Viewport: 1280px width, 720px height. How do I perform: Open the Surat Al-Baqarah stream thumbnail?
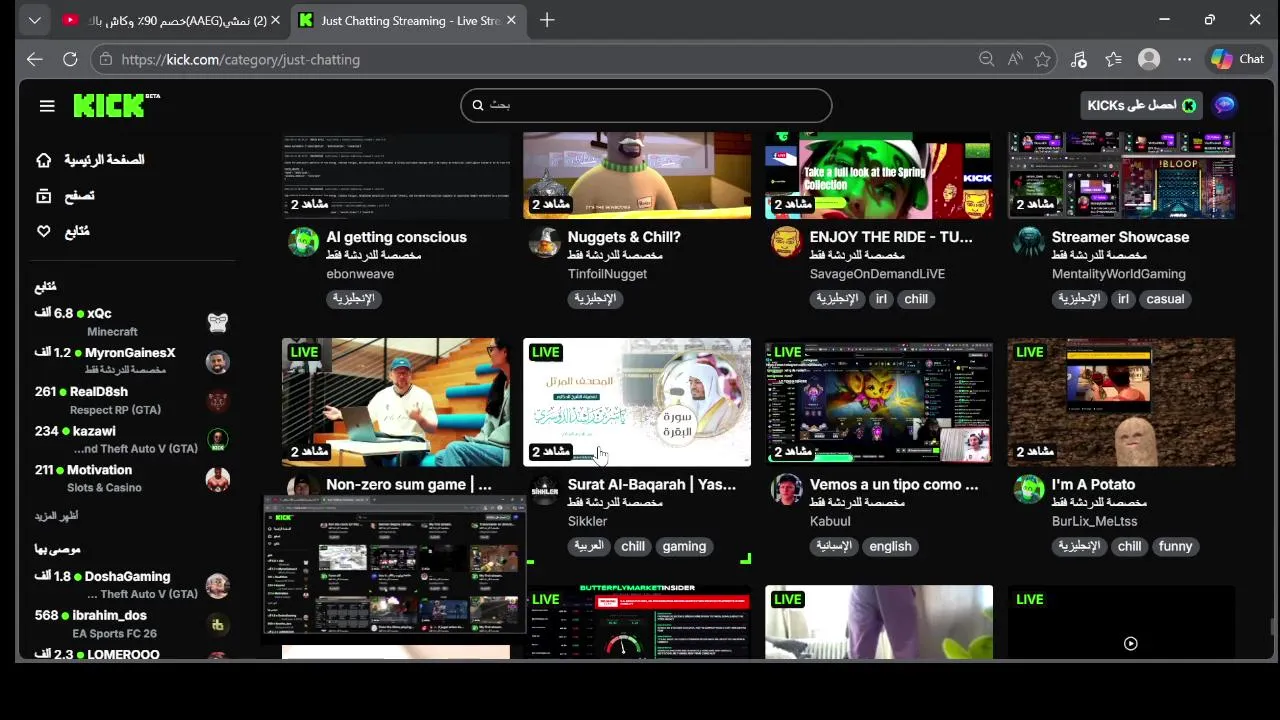[637, 402]
